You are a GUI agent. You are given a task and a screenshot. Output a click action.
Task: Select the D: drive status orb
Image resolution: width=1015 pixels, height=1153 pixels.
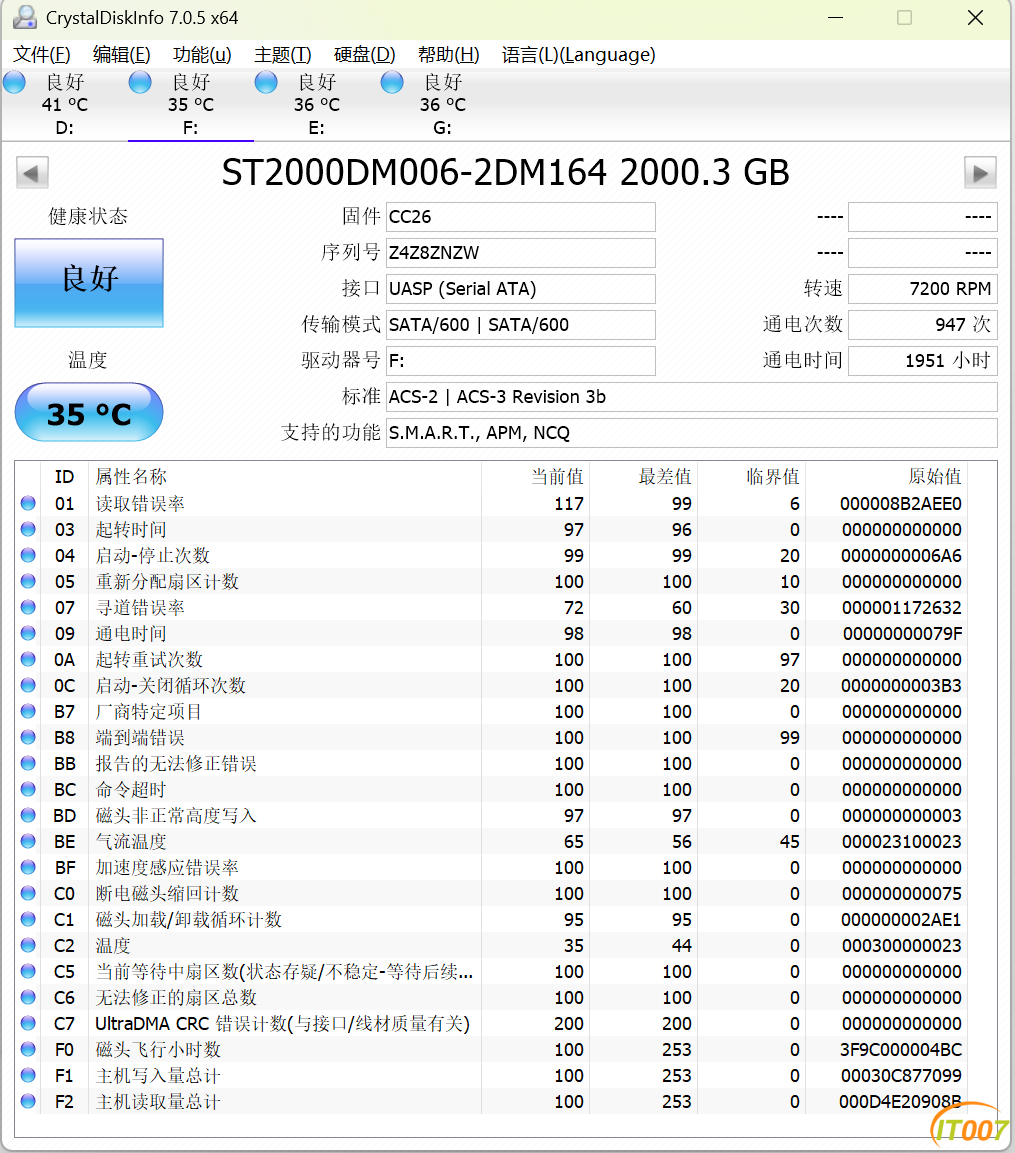[x=15, y=82]
